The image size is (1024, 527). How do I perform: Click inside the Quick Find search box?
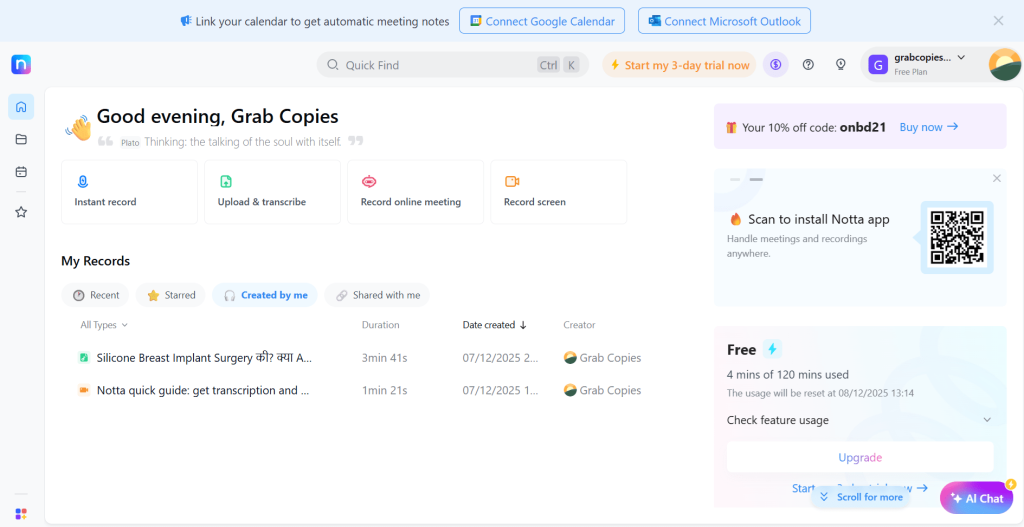tap(453, 65)
